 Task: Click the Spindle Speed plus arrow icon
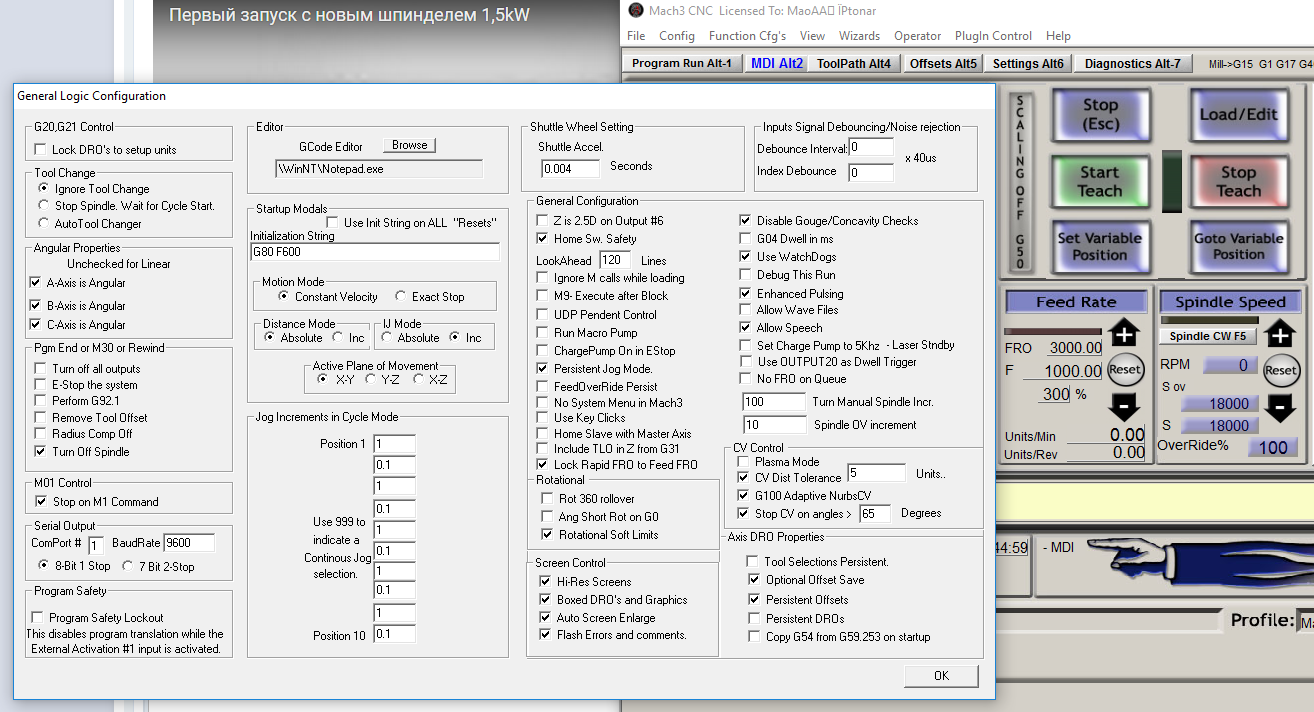1281,334
